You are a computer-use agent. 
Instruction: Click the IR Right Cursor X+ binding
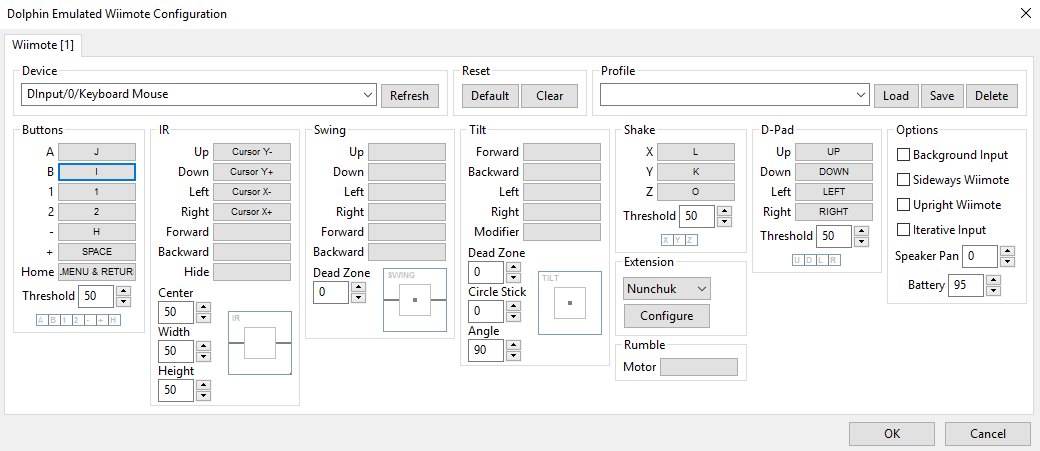pos(251,212)
